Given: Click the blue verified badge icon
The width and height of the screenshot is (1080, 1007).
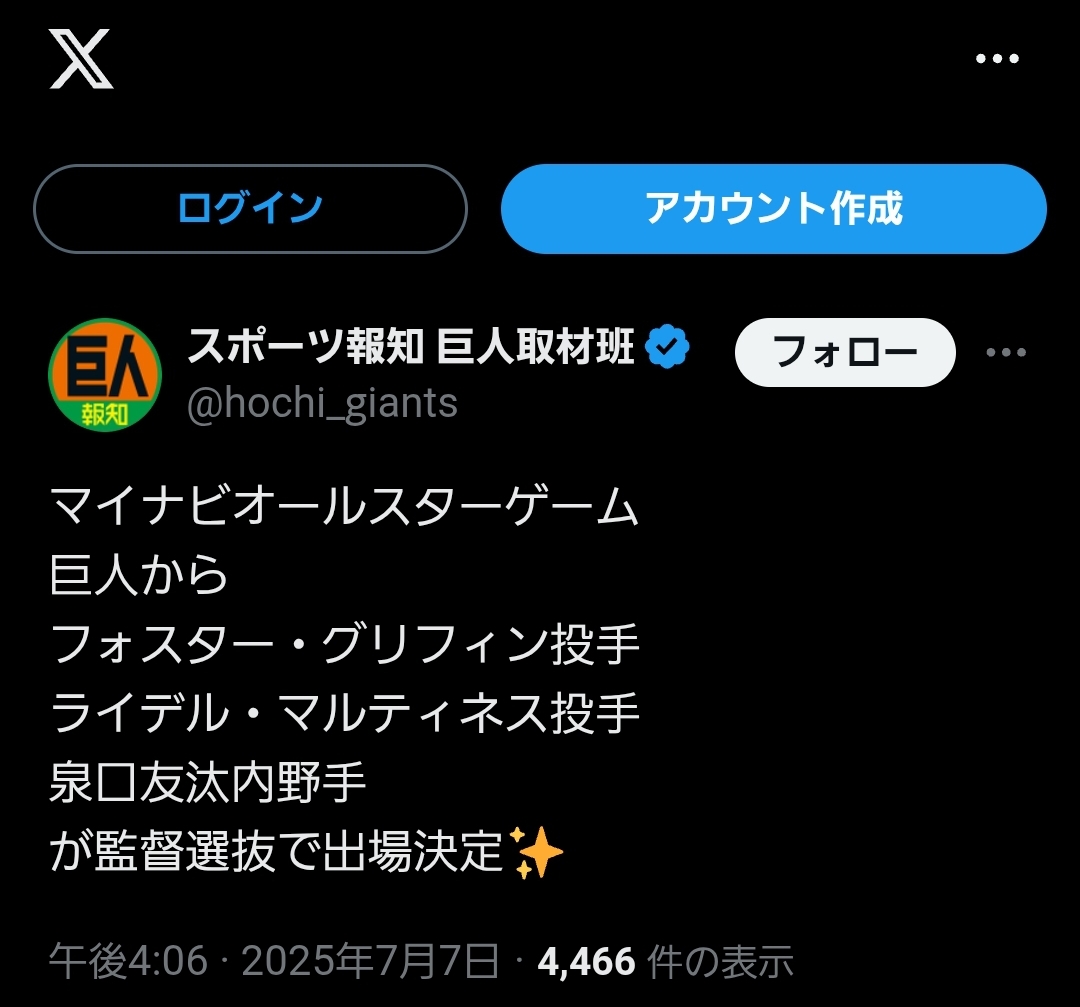Looking at the screenshot, I should (x=667, y=346).
